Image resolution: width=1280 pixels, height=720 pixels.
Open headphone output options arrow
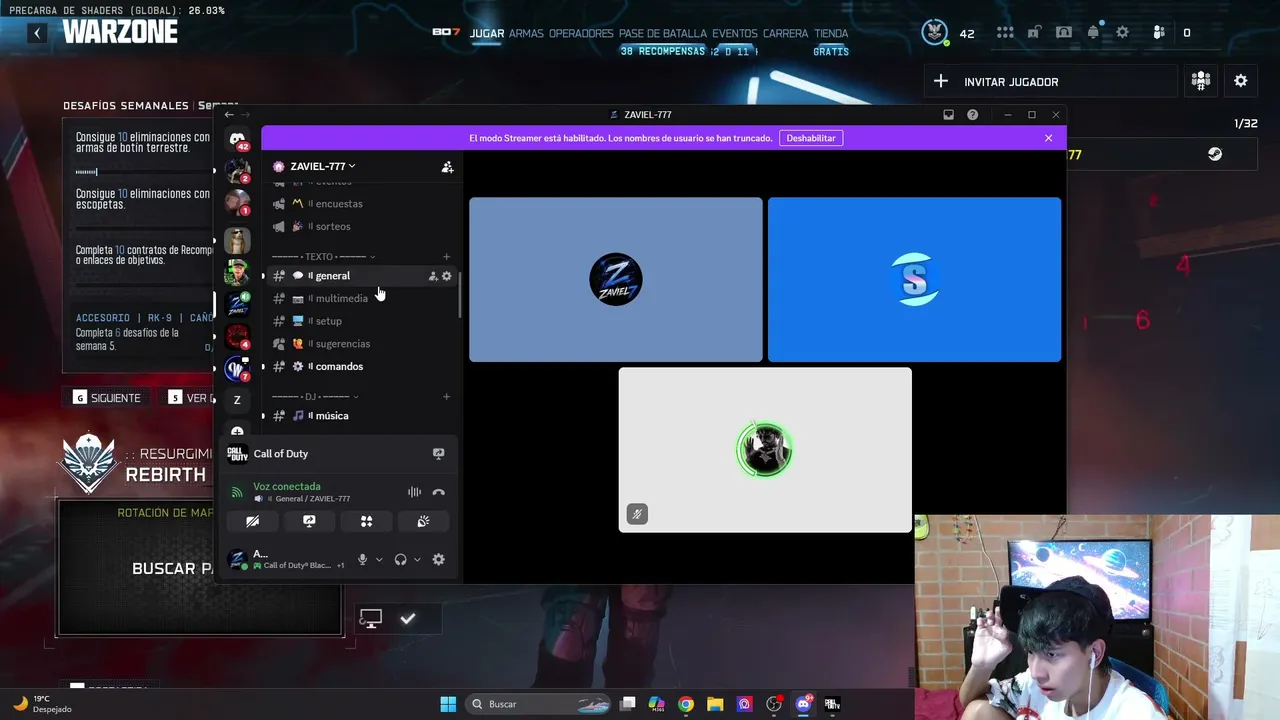(x=417, y=560)
